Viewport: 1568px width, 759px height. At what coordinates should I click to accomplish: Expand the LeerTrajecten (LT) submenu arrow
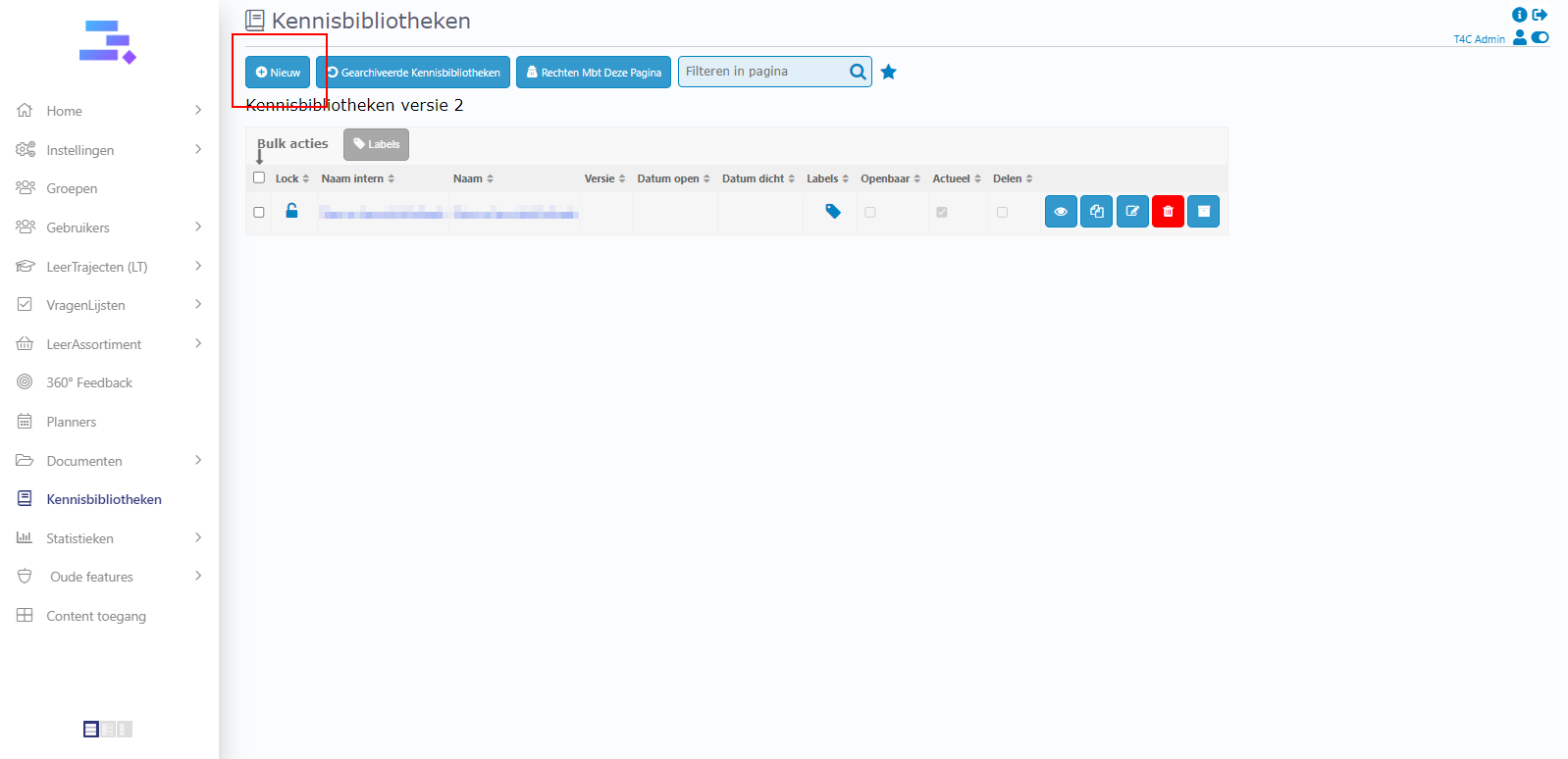click(x=198, y=266)
